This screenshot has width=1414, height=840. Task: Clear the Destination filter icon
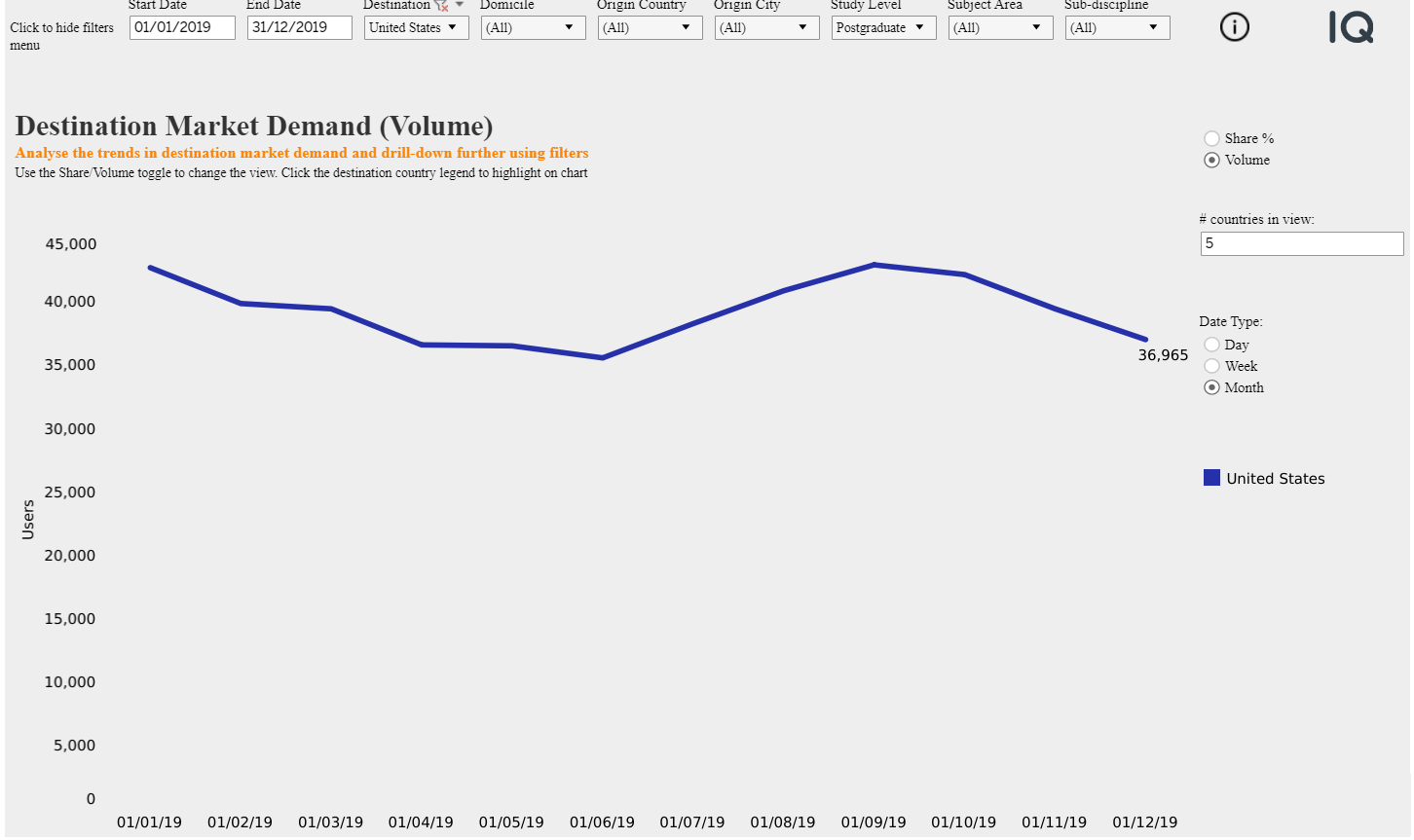pyautogui.click(x=442, y=5)
